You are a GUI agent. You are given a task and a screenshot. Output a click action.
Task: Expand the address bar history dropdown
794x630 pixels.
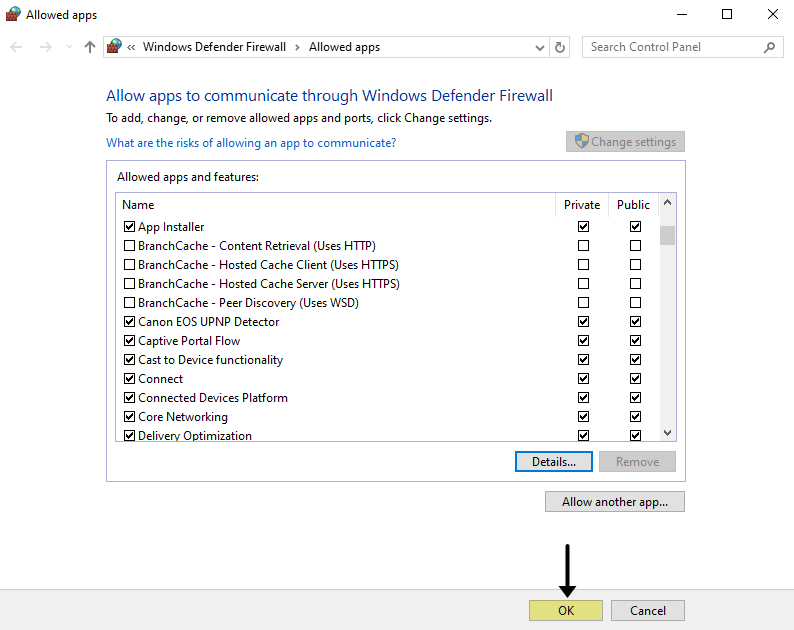[x=540, y=47]
